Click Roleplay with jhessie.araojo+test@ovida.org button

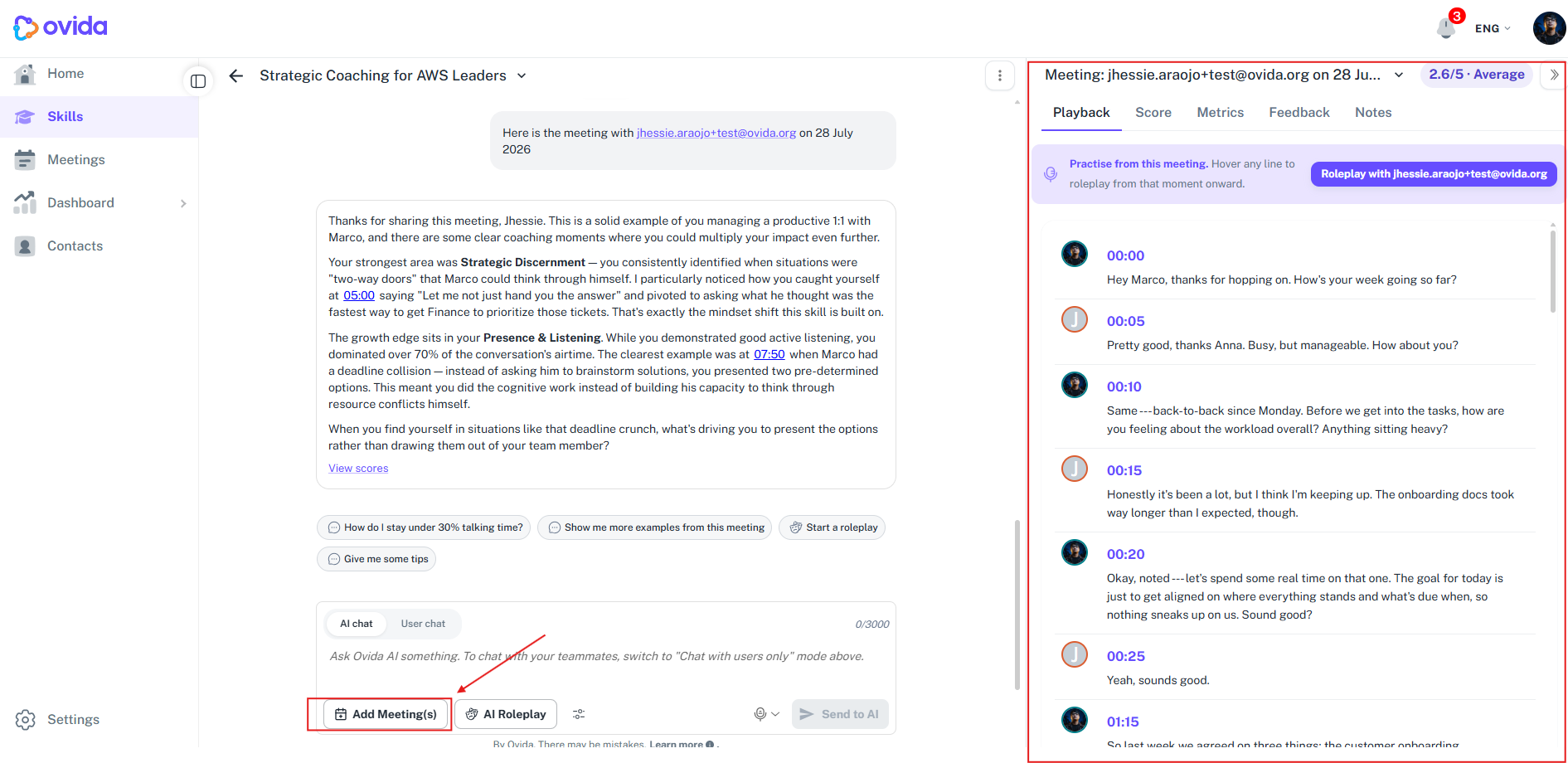tap(1434, 174)
